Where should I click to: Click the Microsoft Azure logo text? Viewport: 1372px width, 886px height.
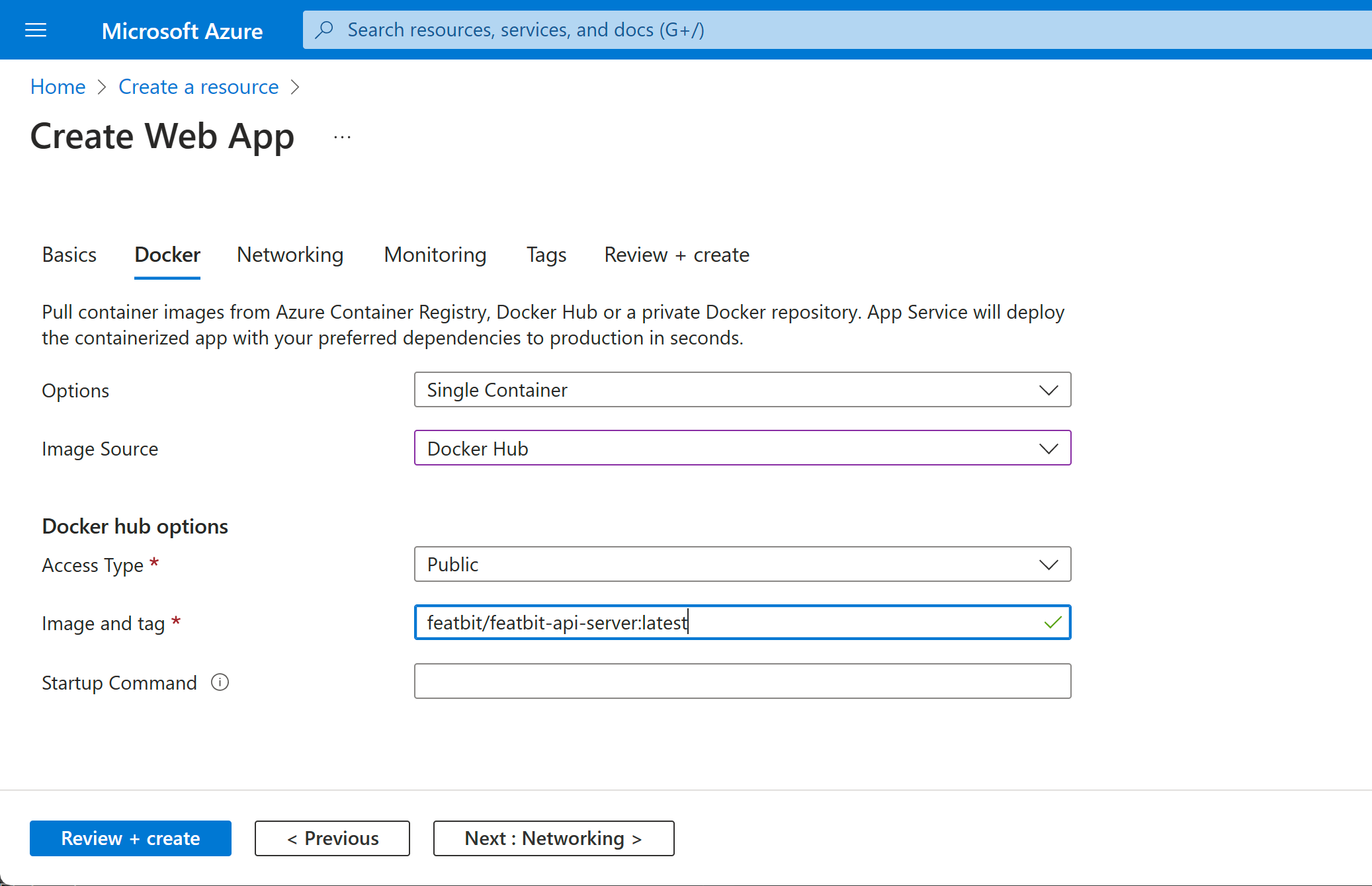pos(182,30)
